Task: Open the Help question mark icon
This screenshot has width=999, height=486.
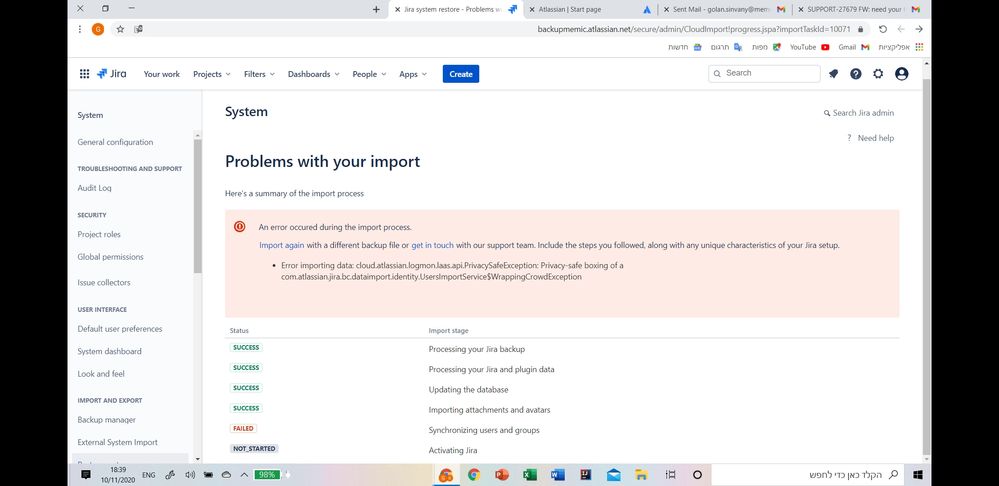Action: [856, 74]
